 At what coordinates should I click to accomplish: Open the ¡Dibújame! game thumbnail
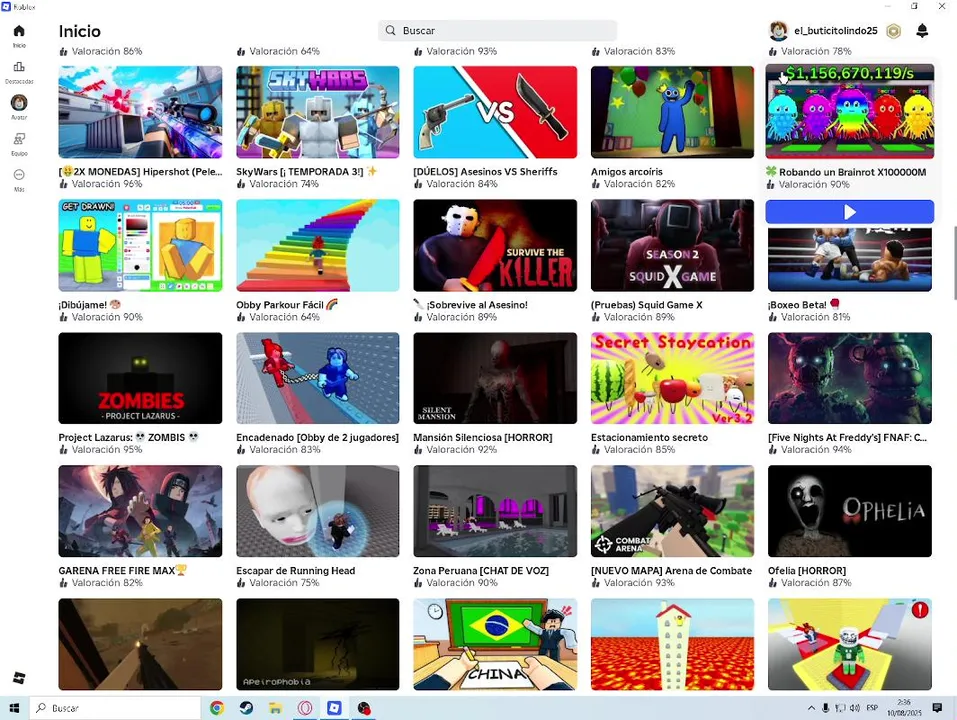[x=140, y=245]
